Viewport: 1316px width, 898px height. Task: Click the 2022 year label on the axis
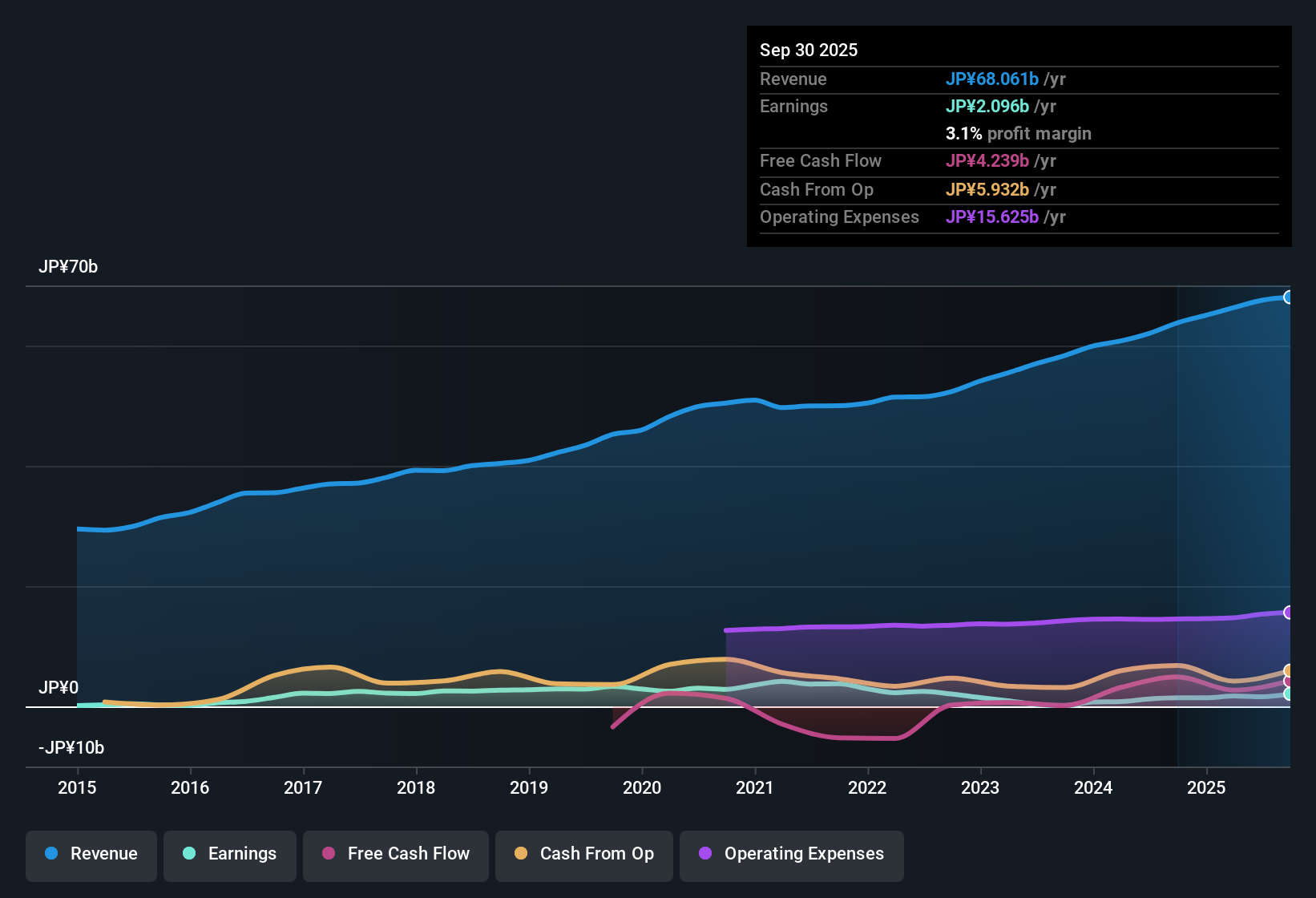coord(867,788)
